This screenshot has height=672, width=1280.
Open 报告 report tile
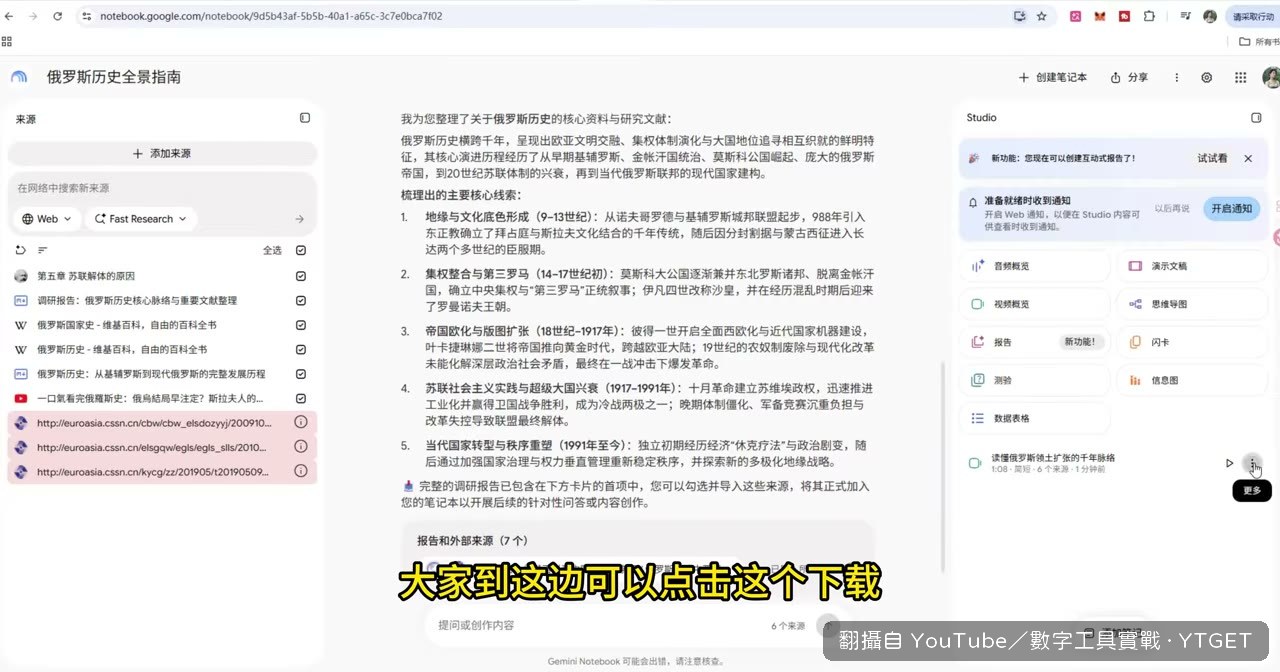pos(1035,342)
